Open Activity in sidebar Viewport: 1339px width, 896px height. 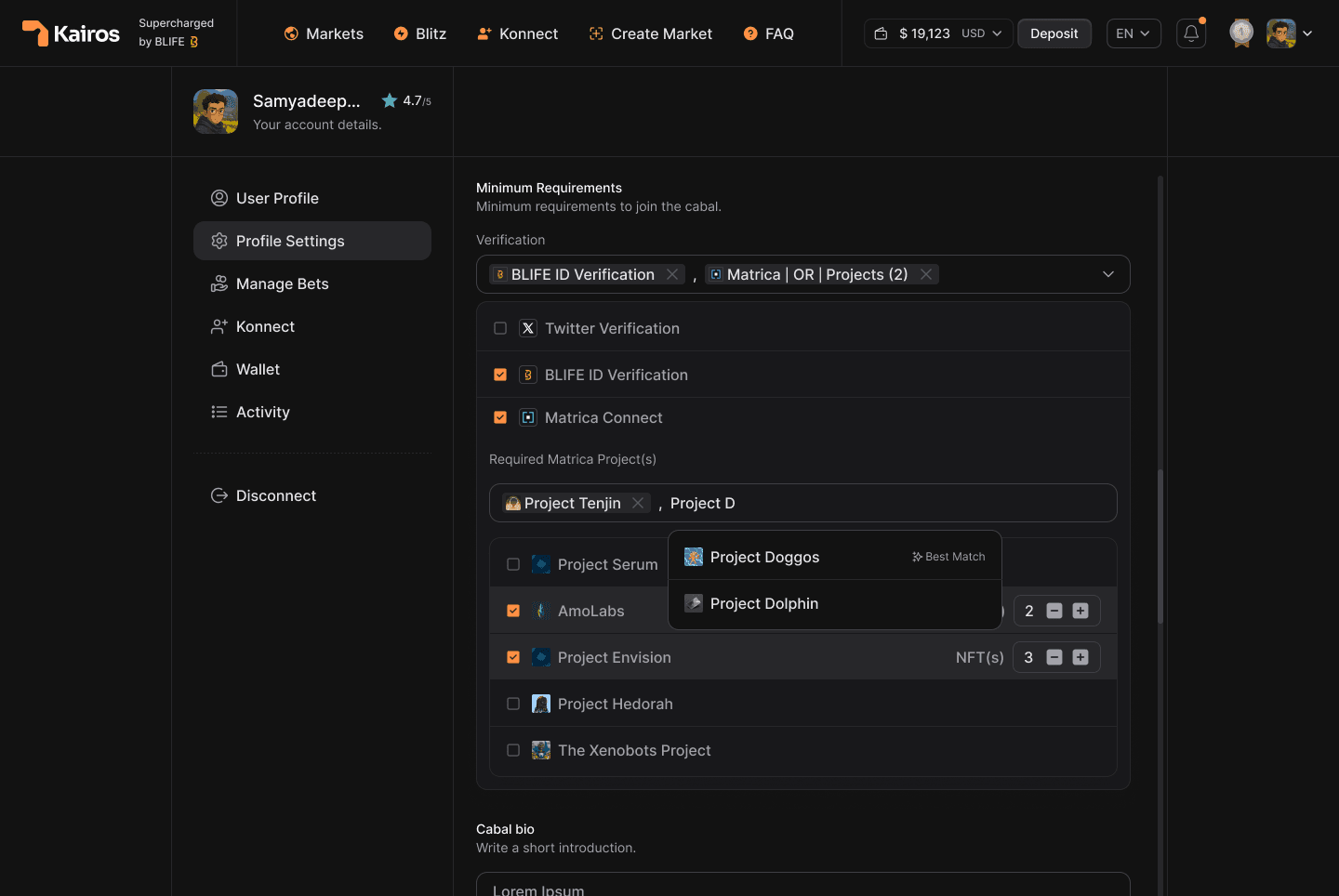[312, 412]
